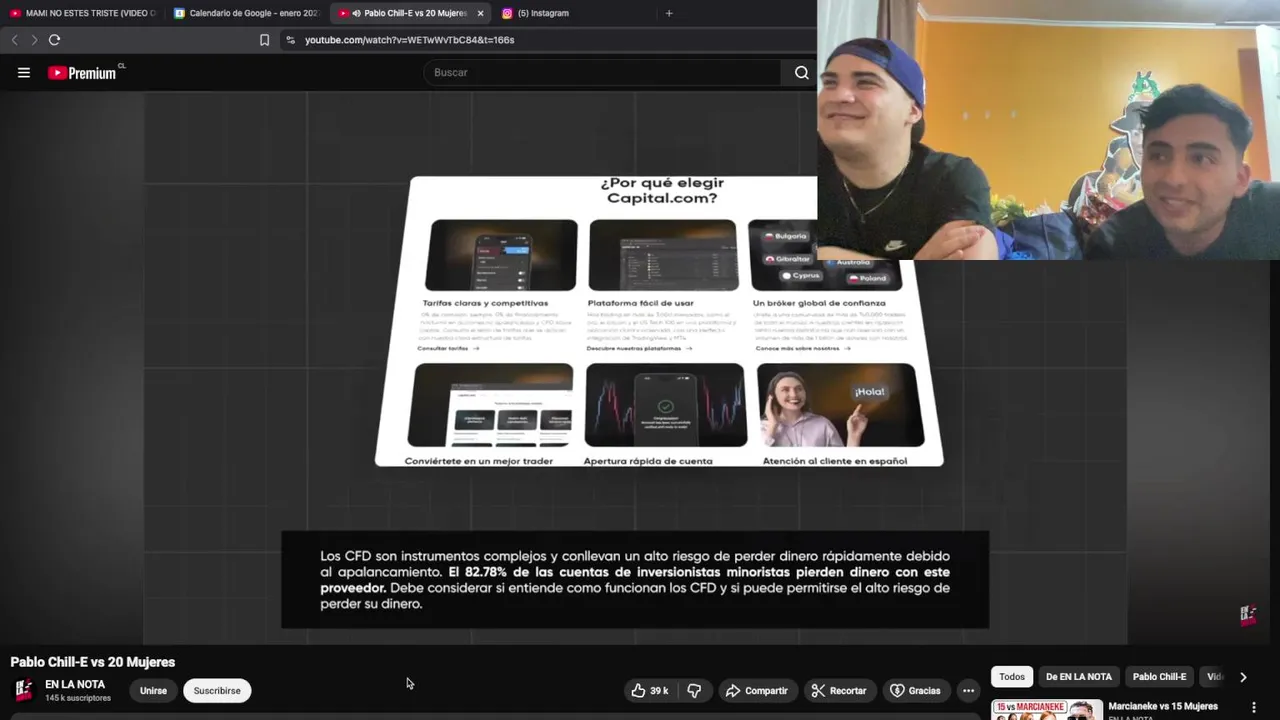The width and height of the screenshot is (1280, 720).
Task: Focus the Buscar search field
Action: [x=604, y=72]
